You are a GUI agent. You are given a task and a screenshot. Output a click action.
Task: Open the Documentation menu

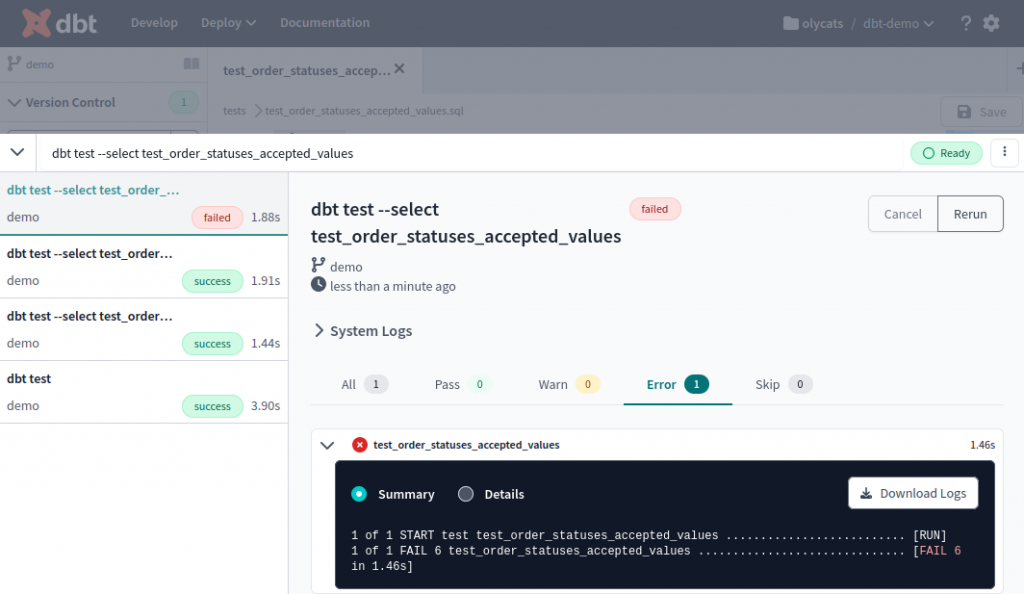tap(325, 23)
